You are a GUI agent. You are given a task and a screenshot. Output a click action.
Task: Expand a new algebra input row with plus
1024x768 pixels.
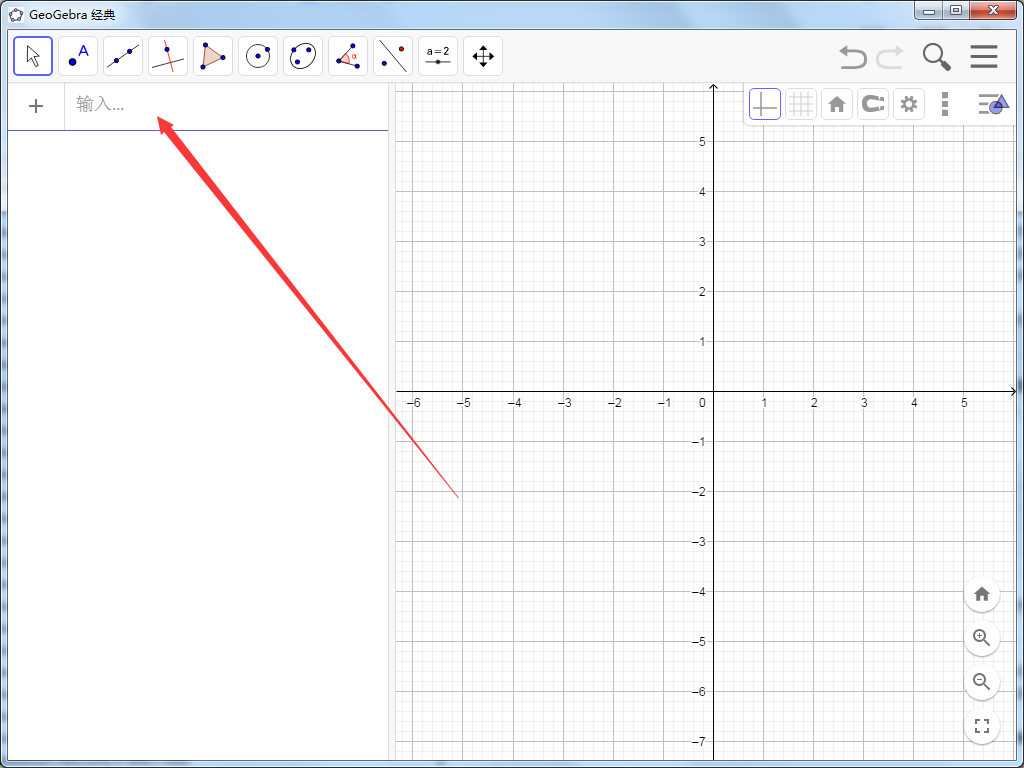[x=36, y=105]
